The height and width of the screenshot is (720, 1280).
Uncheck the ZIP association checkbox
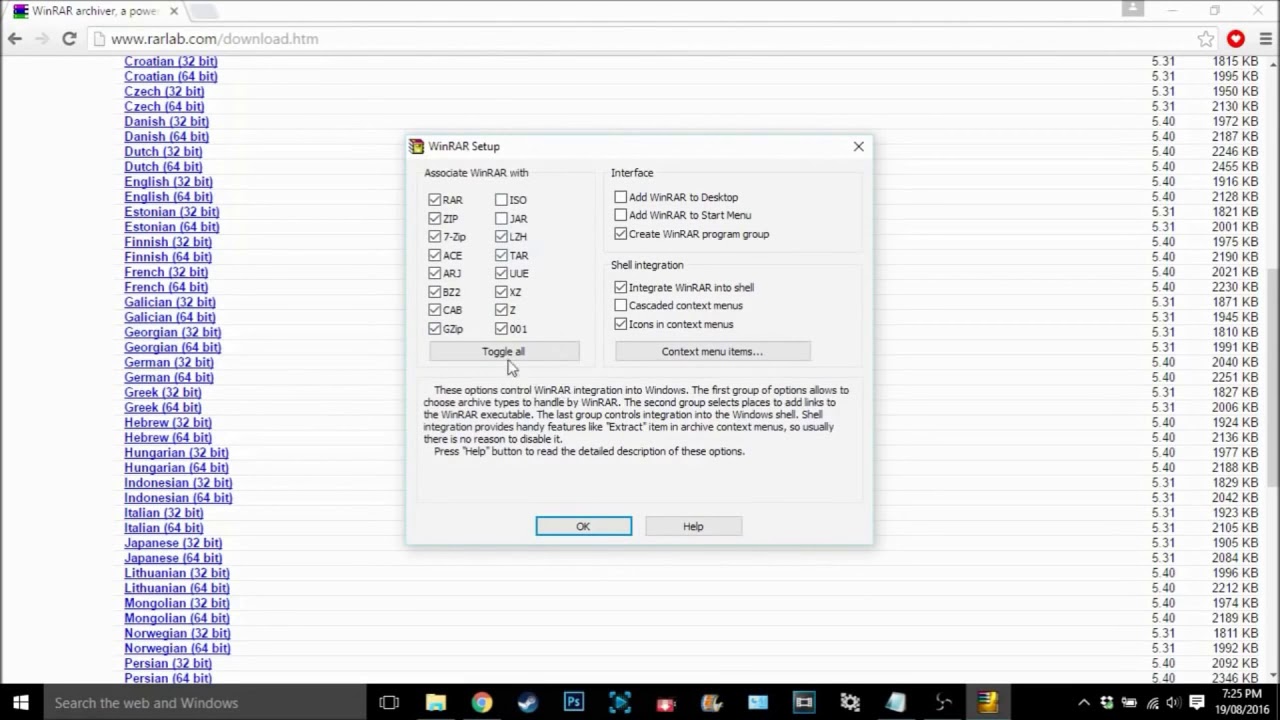point(435,218)
